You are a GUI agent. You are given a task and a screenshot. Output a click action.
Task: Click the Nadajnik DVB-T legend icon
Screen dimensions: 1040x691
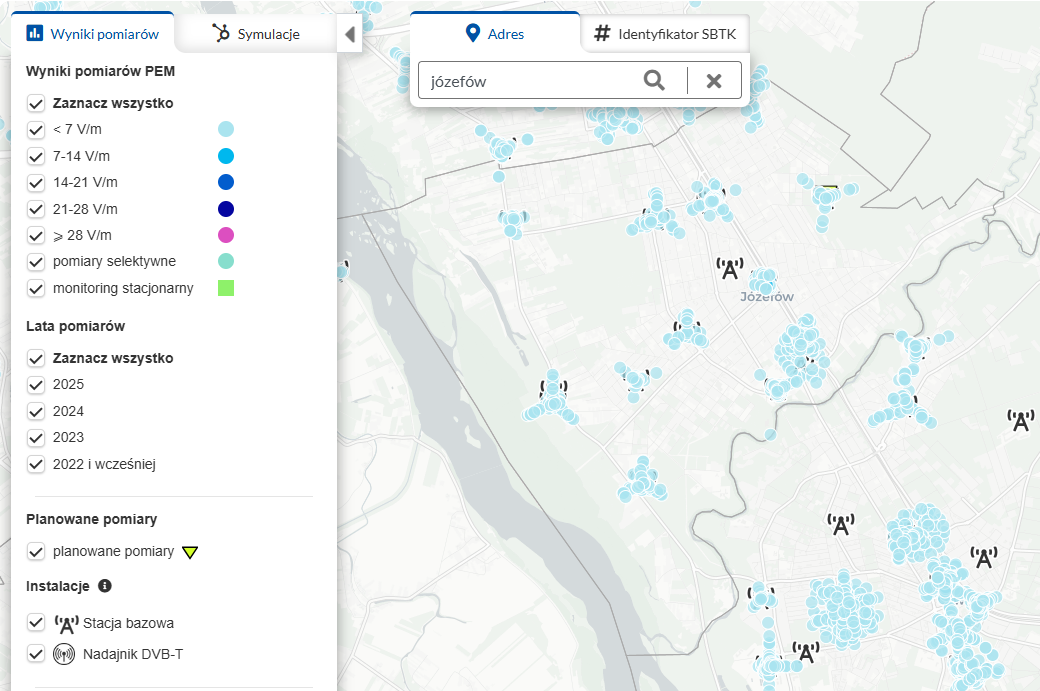tap(64, 655)
